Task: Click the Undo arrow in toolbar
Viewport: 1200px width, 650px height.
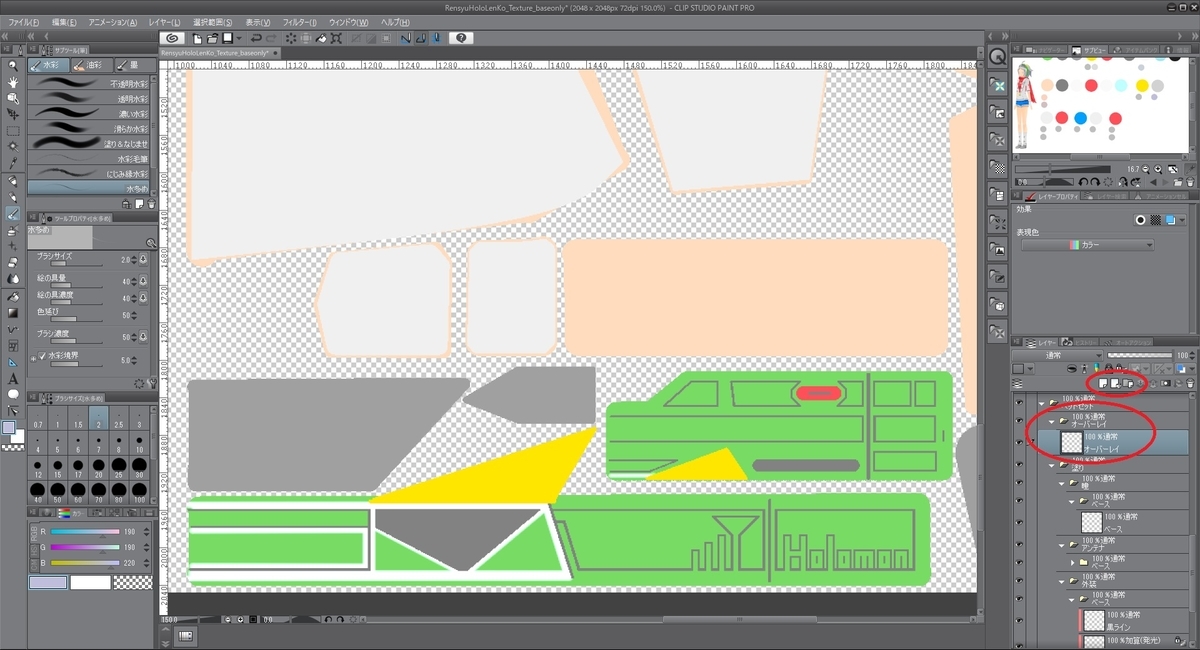Action: pyautogui.click(x=256, y=38)
